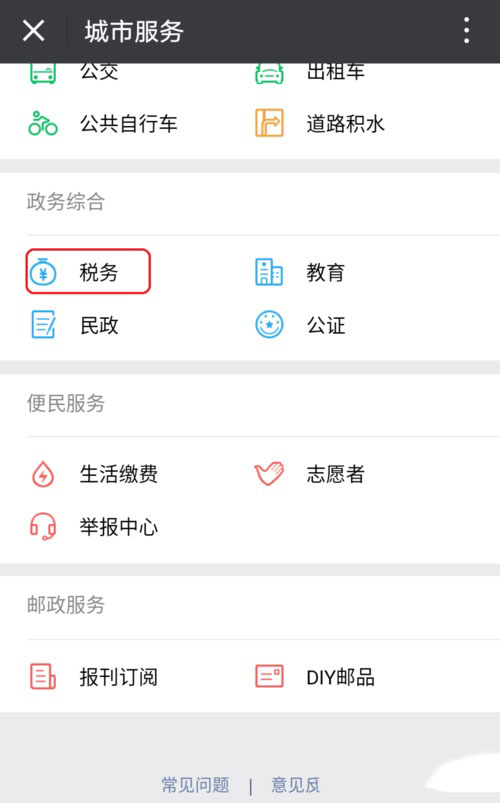
Task: Tap the 政务综合 section header
Action: click(66, 201)
